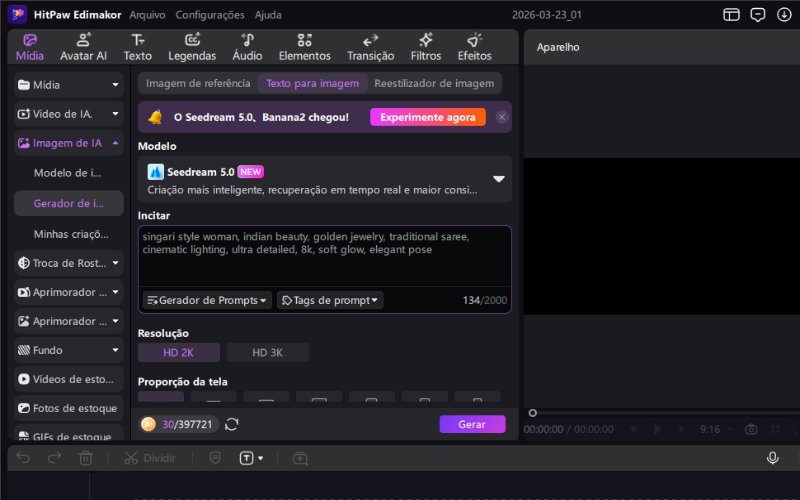Click inside the Incitar prompt text box
Screen dimensions: 800x500
[324, 256]
